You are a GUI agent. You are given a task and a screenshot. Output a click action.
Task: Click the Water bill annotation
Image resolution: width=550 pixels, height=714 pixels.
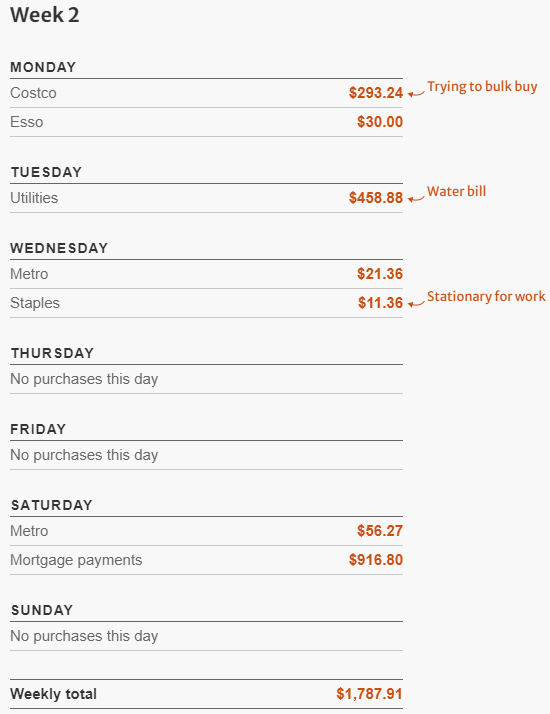pos(456,191)
